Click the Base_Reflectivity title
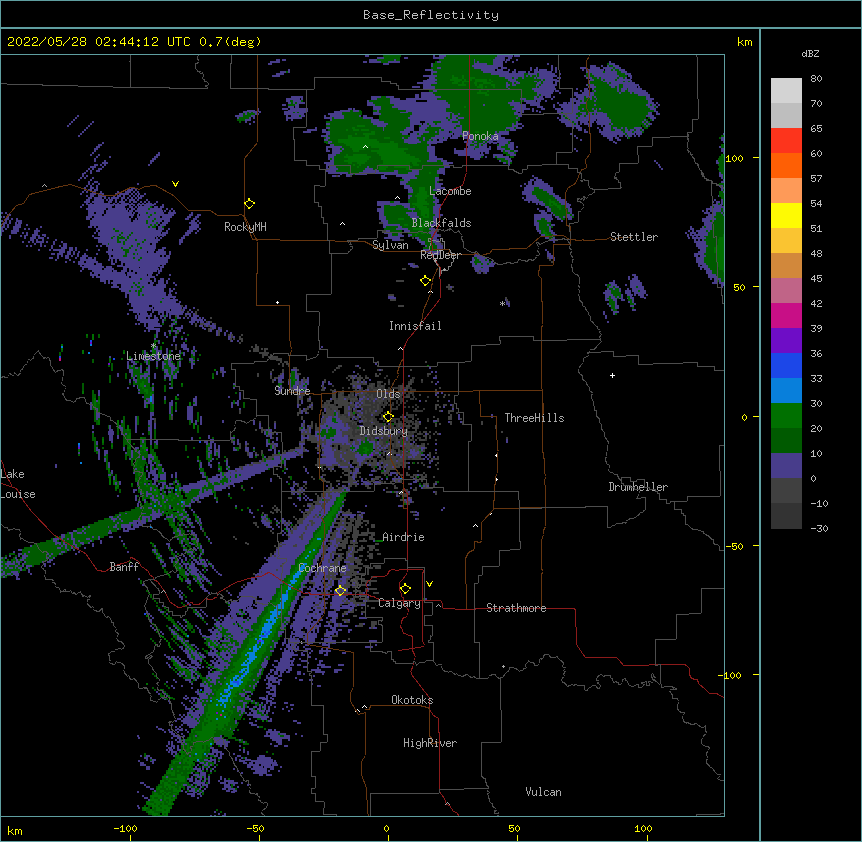This screenshot has height=842, width=862. point(431,15)
